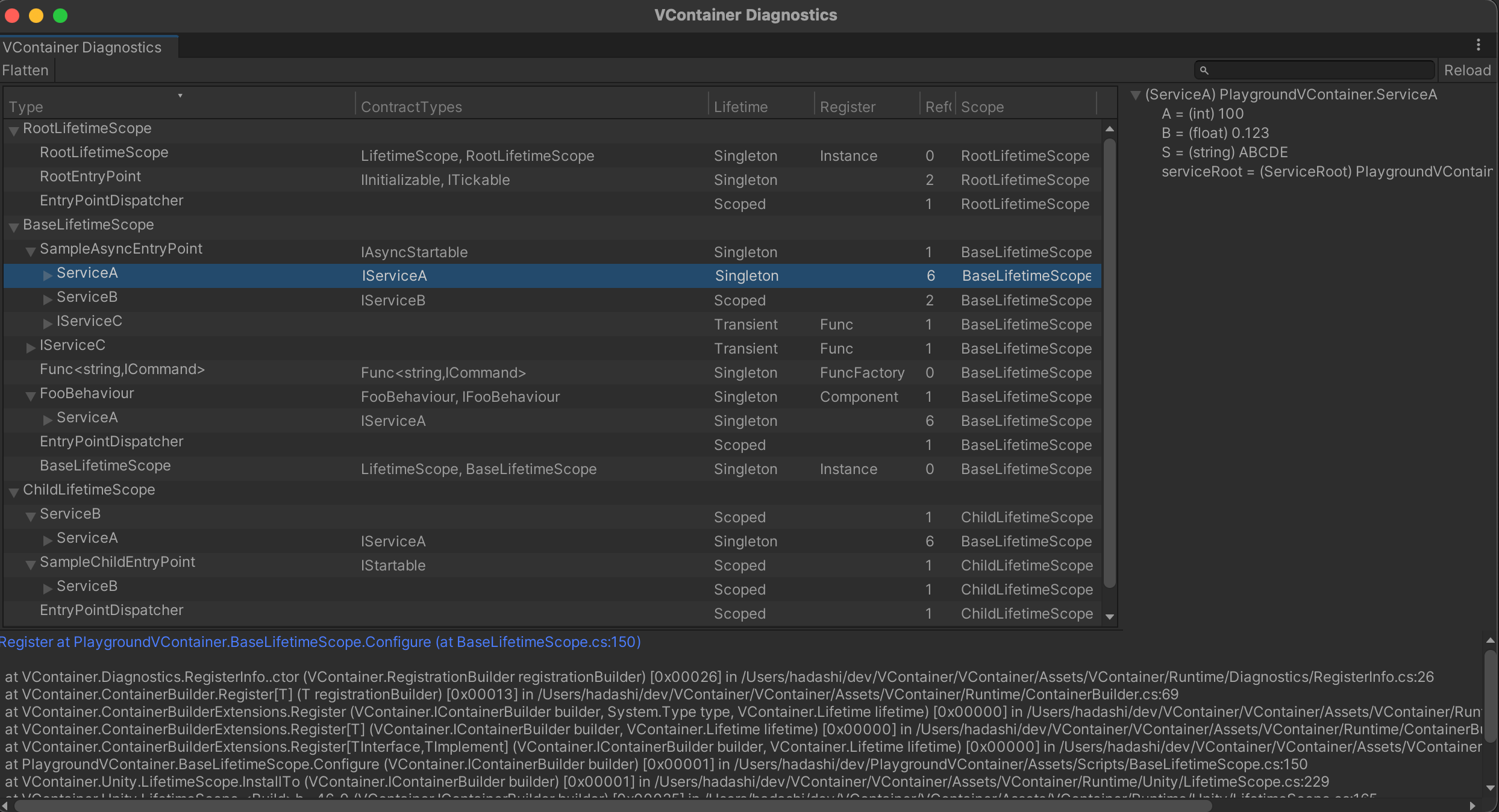Sort by the Lifetime column header

[740, 107]
